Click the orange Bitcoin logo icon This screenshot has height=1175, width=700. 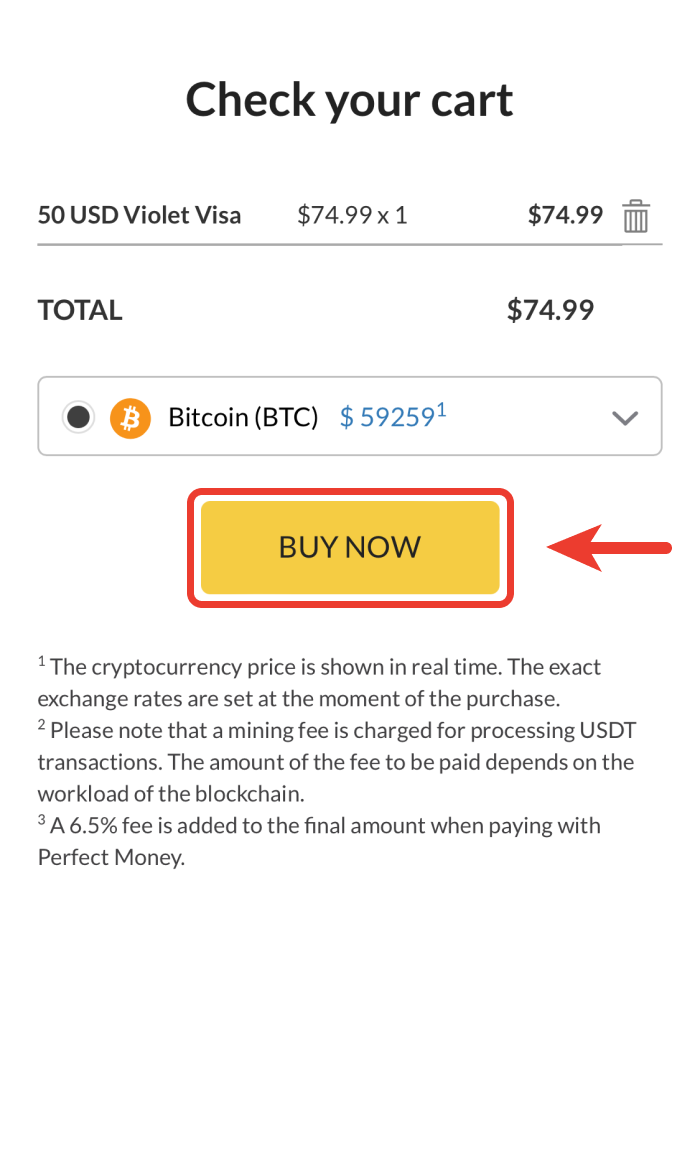click(130, 417)
